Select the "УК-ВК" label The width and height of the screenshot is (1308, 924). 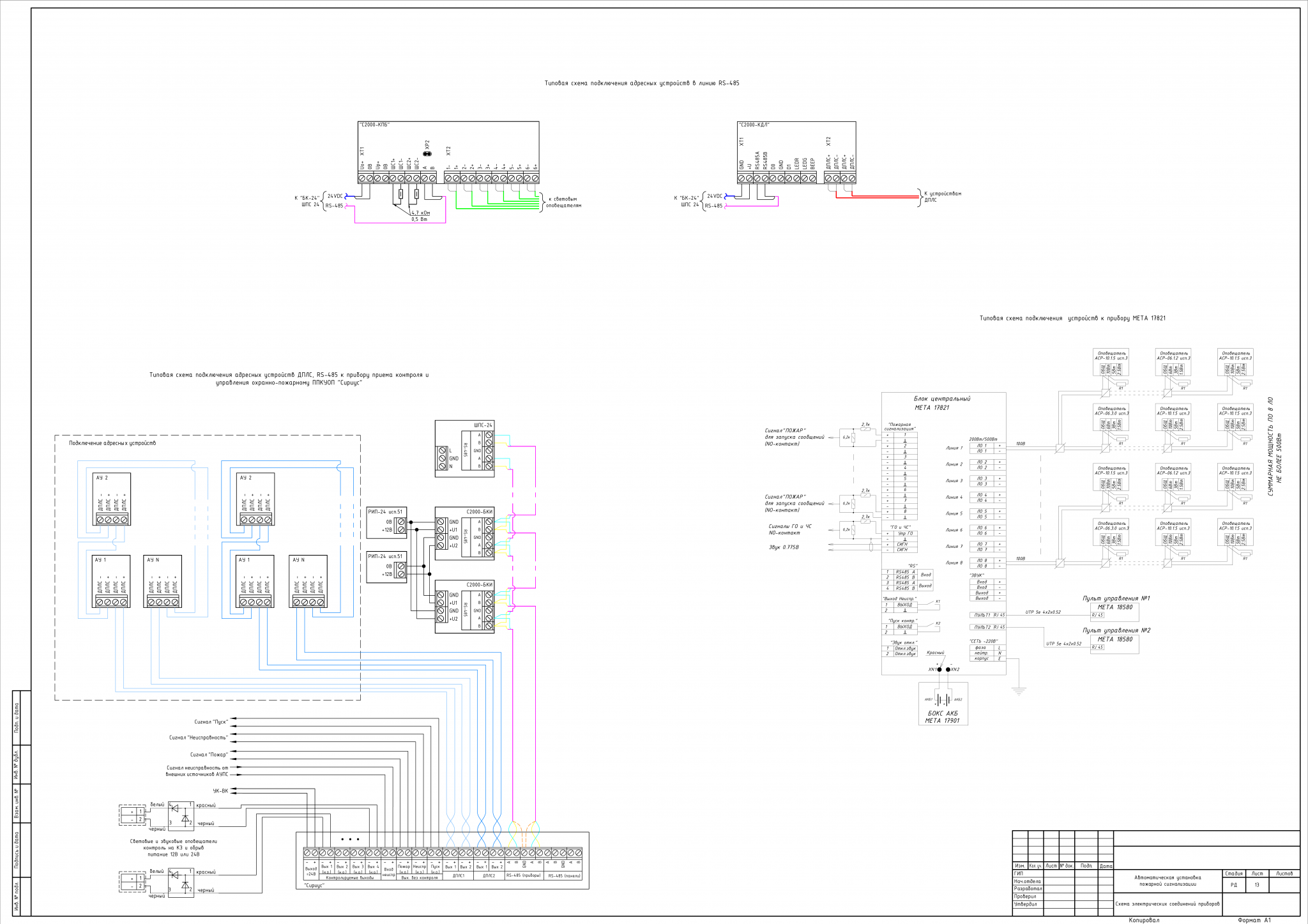pyautogui.click(x=220, y=791)
